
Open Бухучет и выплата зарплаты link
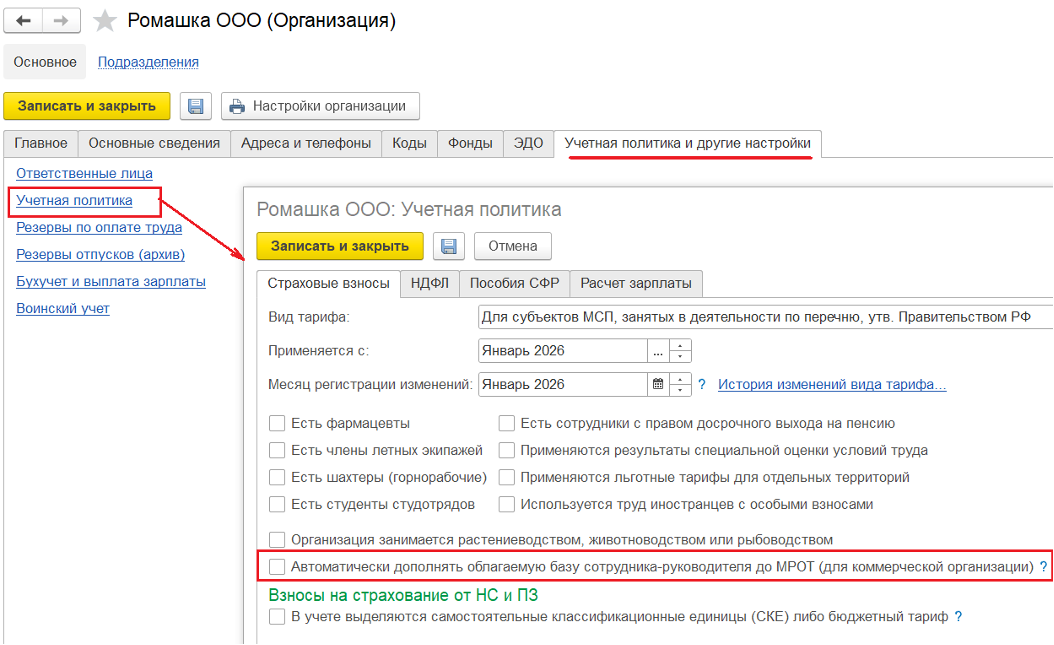point(111,281)
